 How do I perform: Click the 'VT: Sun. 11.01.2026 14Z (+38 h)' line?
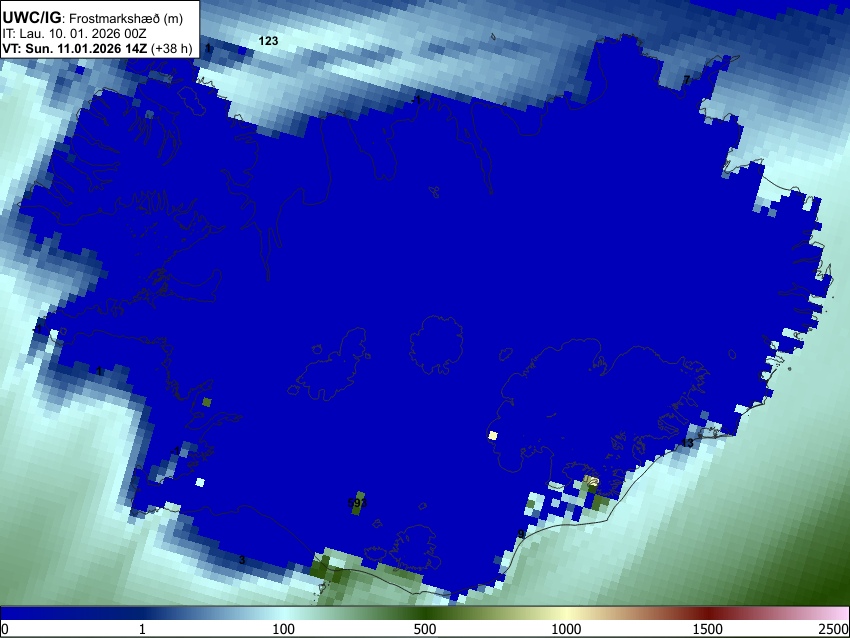97,48
